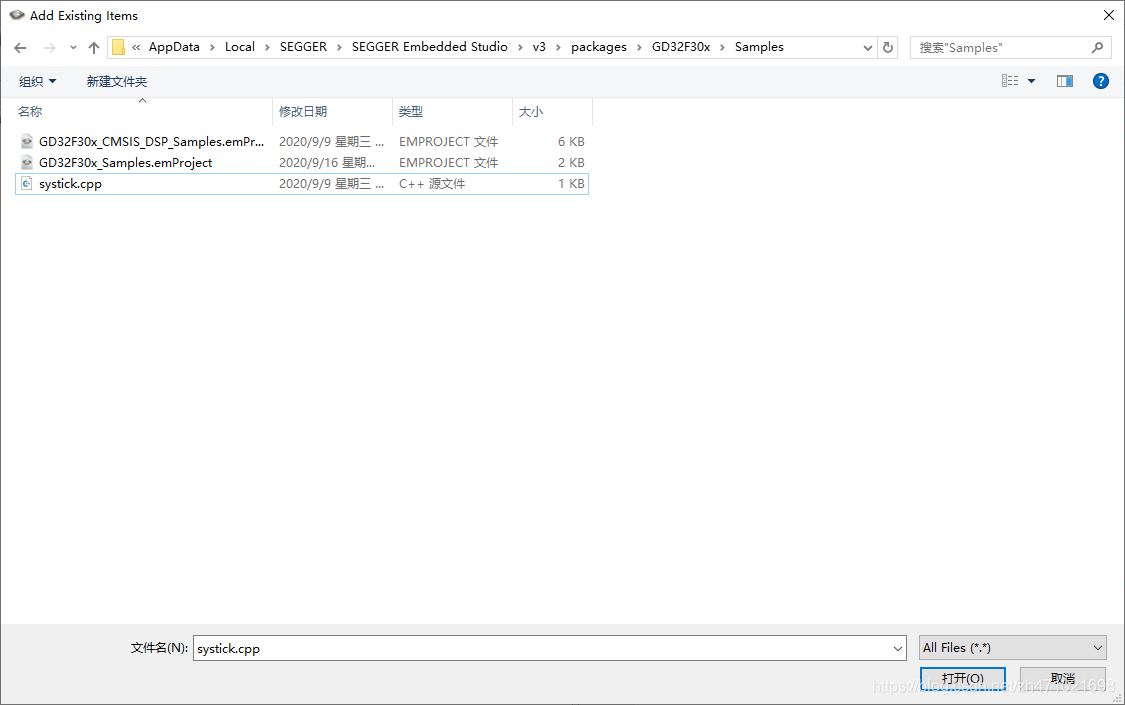The width and height of the screenshot is (1125, 705).
Task: Create a new folder with 新建文件夹
Action: 117,82
